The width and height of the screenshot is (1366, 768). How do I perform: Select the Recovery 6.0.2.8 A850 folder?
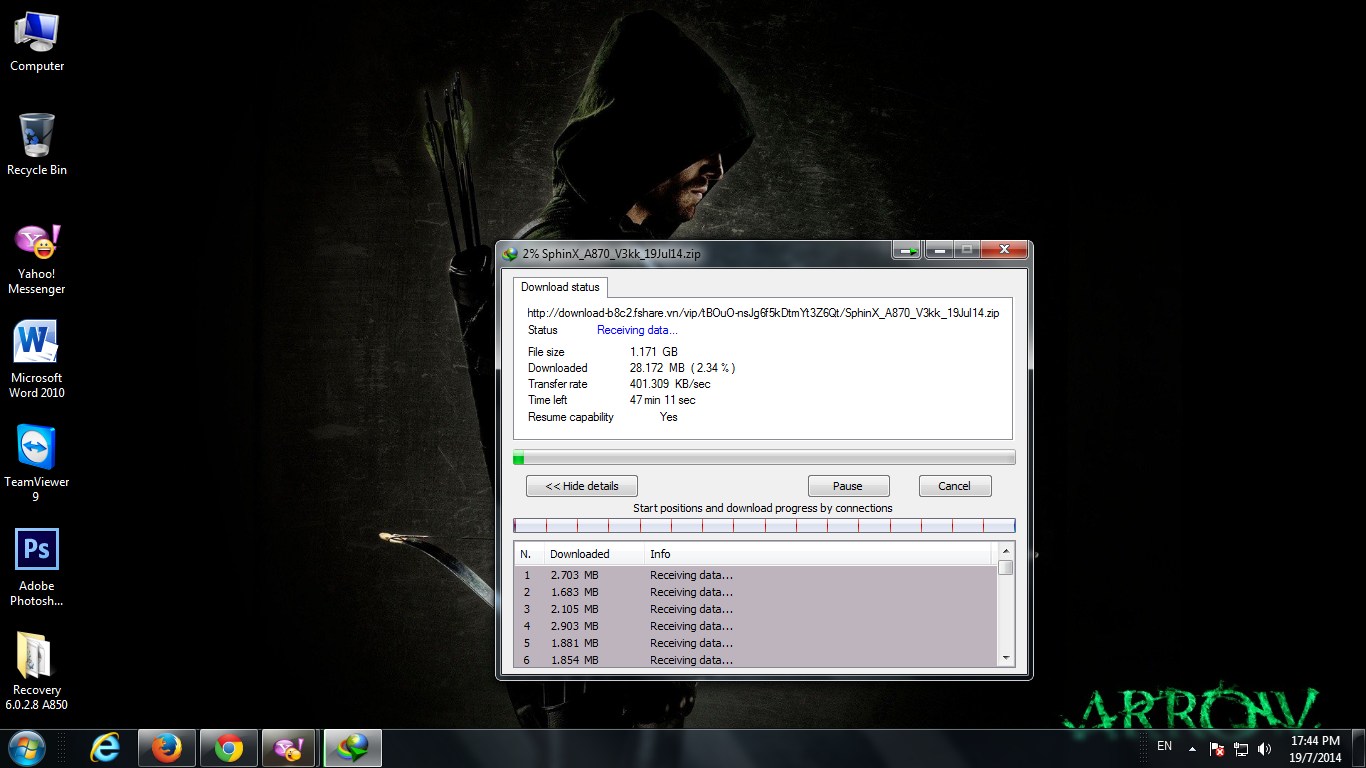pos(37,672)
